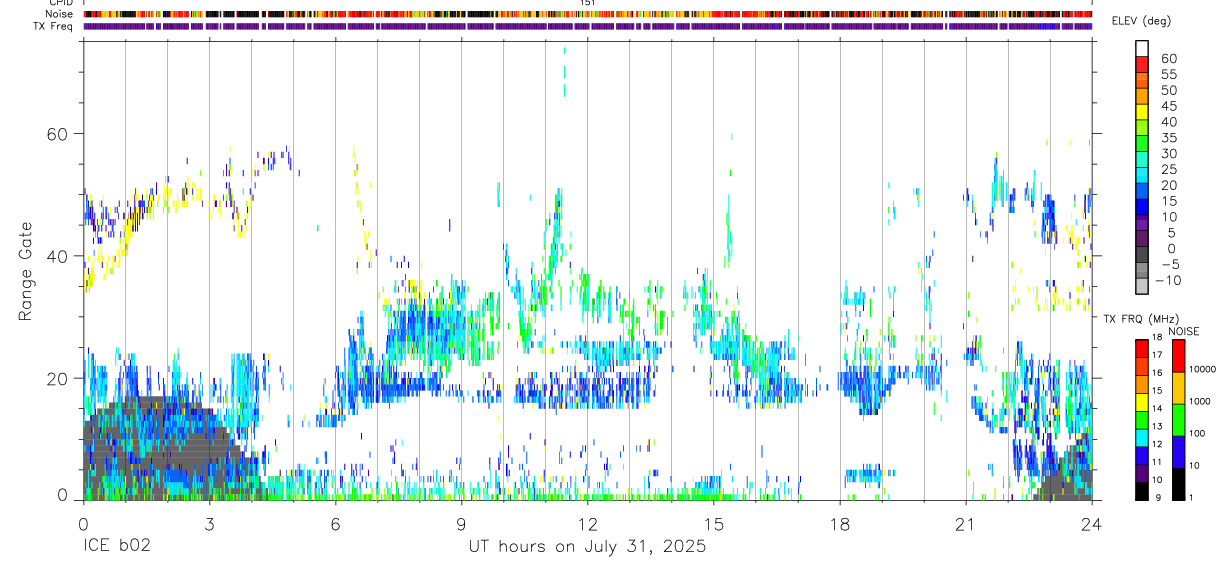The height and width of the screenshot is (567, 1228).
Task: Click the cyan swatch in the TX FRQ bar
Action: pyautogui.click(x=1142, y=438)
